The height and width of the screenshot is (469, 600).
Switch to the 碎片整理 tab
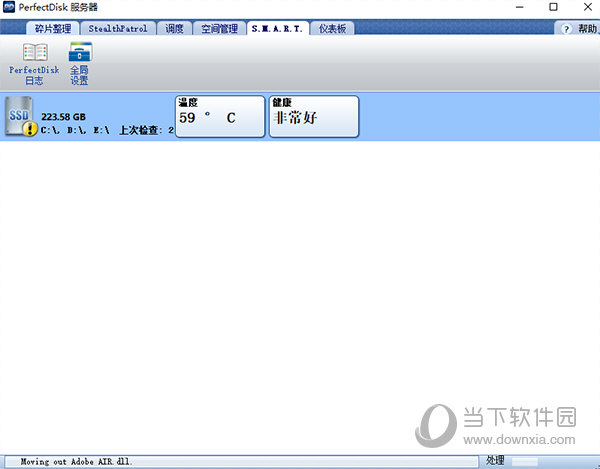click(53, 28)
